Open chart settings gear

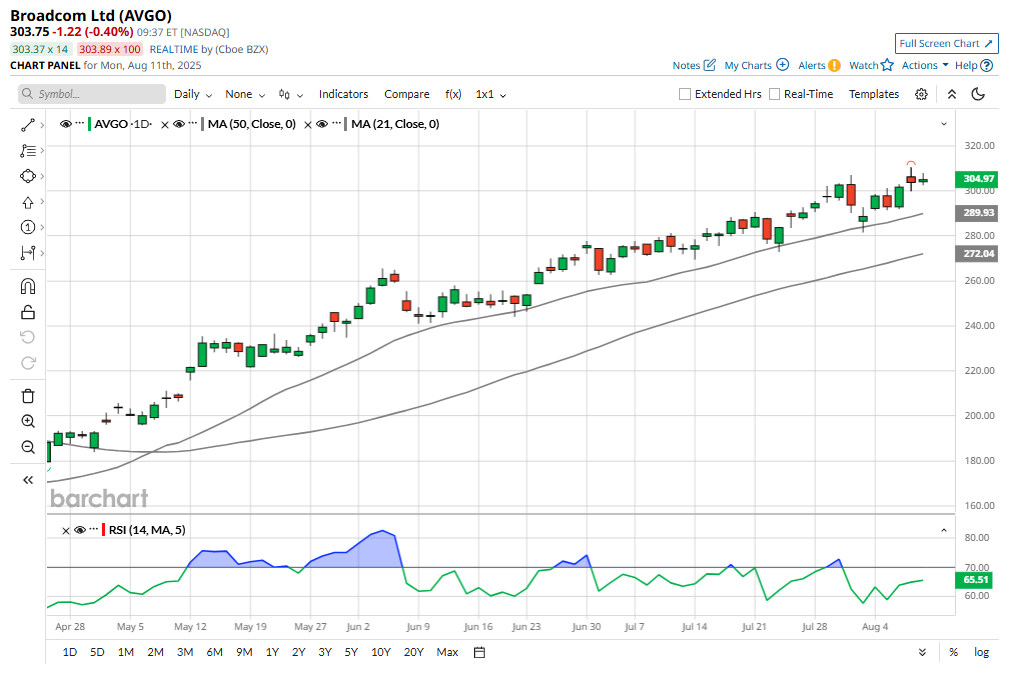[x=921, y=94]
